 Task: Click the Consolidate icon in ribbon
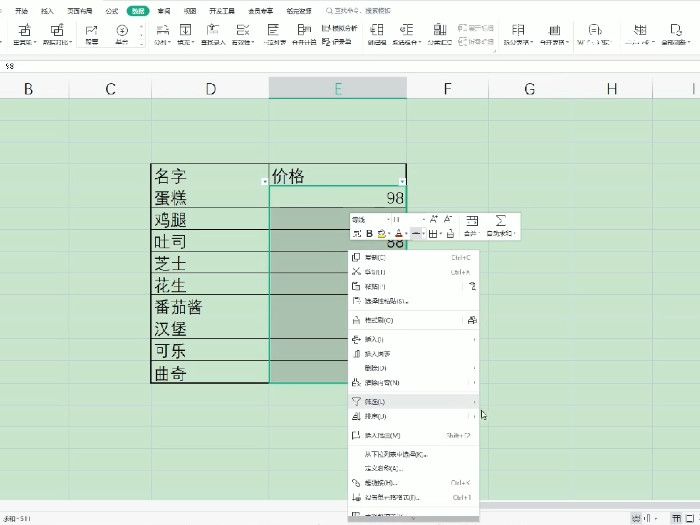tap(304, 30)
